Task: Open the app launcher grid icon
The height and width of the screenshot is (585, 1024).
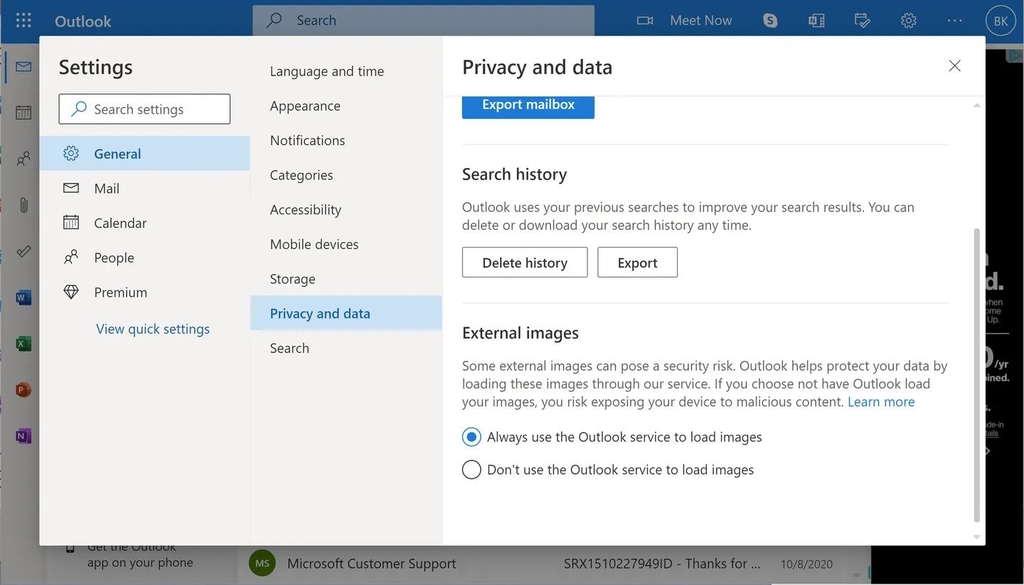Action: tap(24, 20)
